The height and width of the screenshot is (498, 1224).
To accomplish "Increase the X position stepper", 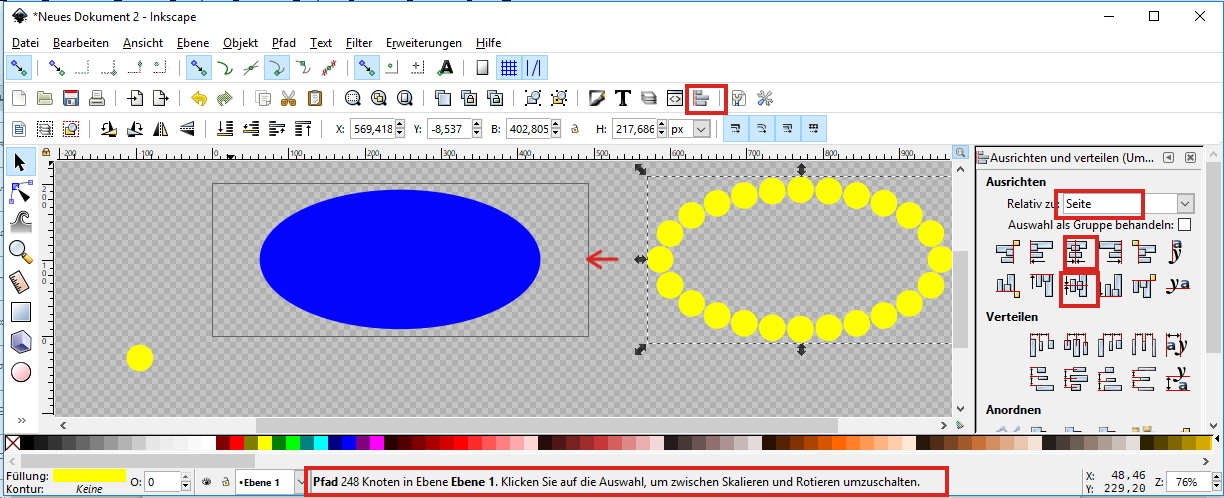I will coord(401,125).
